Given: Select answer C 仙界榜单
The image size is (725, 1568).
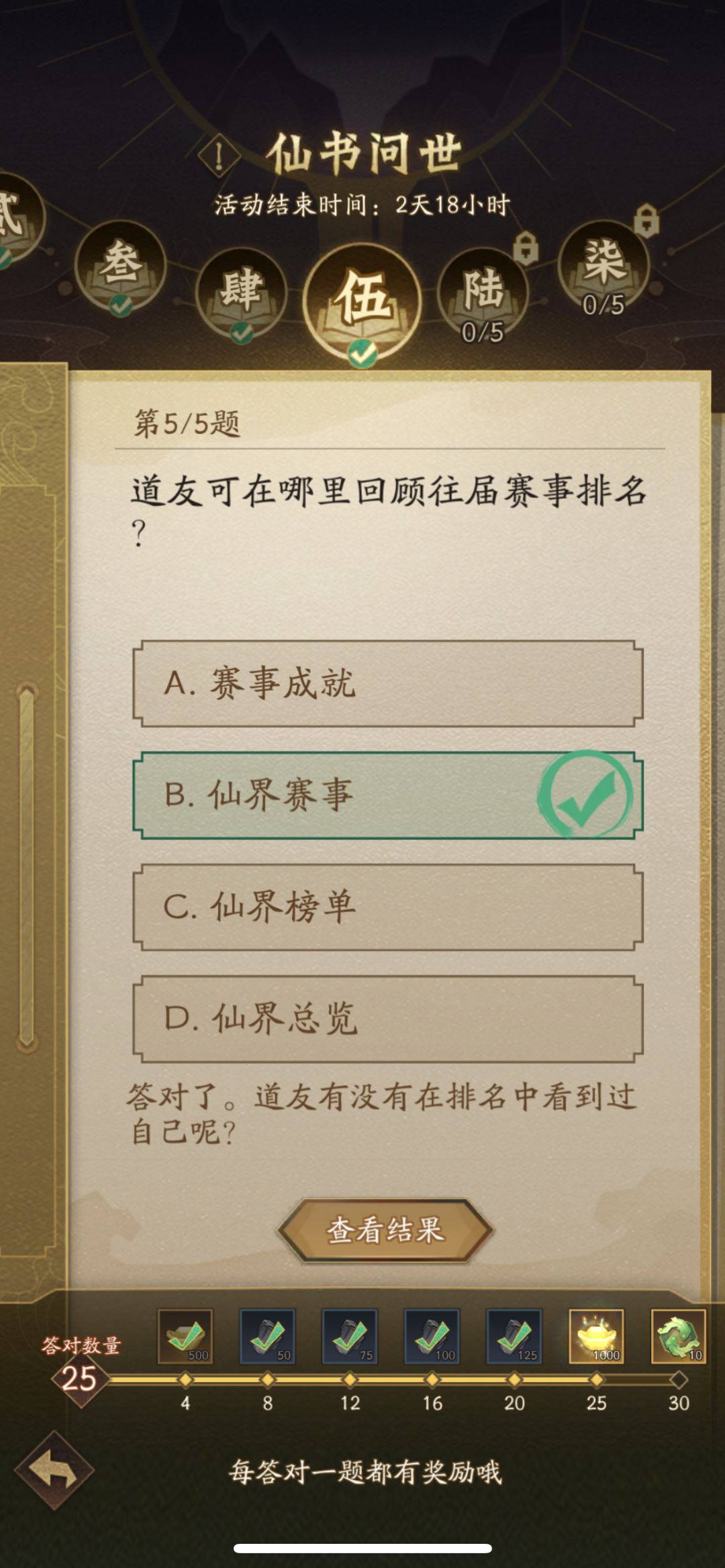Looking at the screenshot, I should pyautogui.click(x=387, y=907).
